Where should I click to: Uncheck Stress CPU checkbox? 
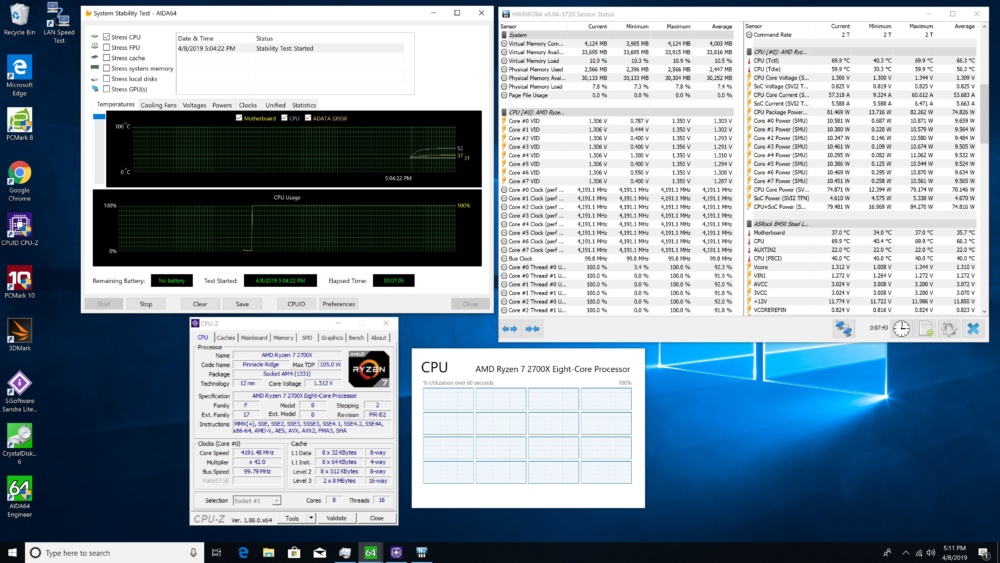[107, 37]
